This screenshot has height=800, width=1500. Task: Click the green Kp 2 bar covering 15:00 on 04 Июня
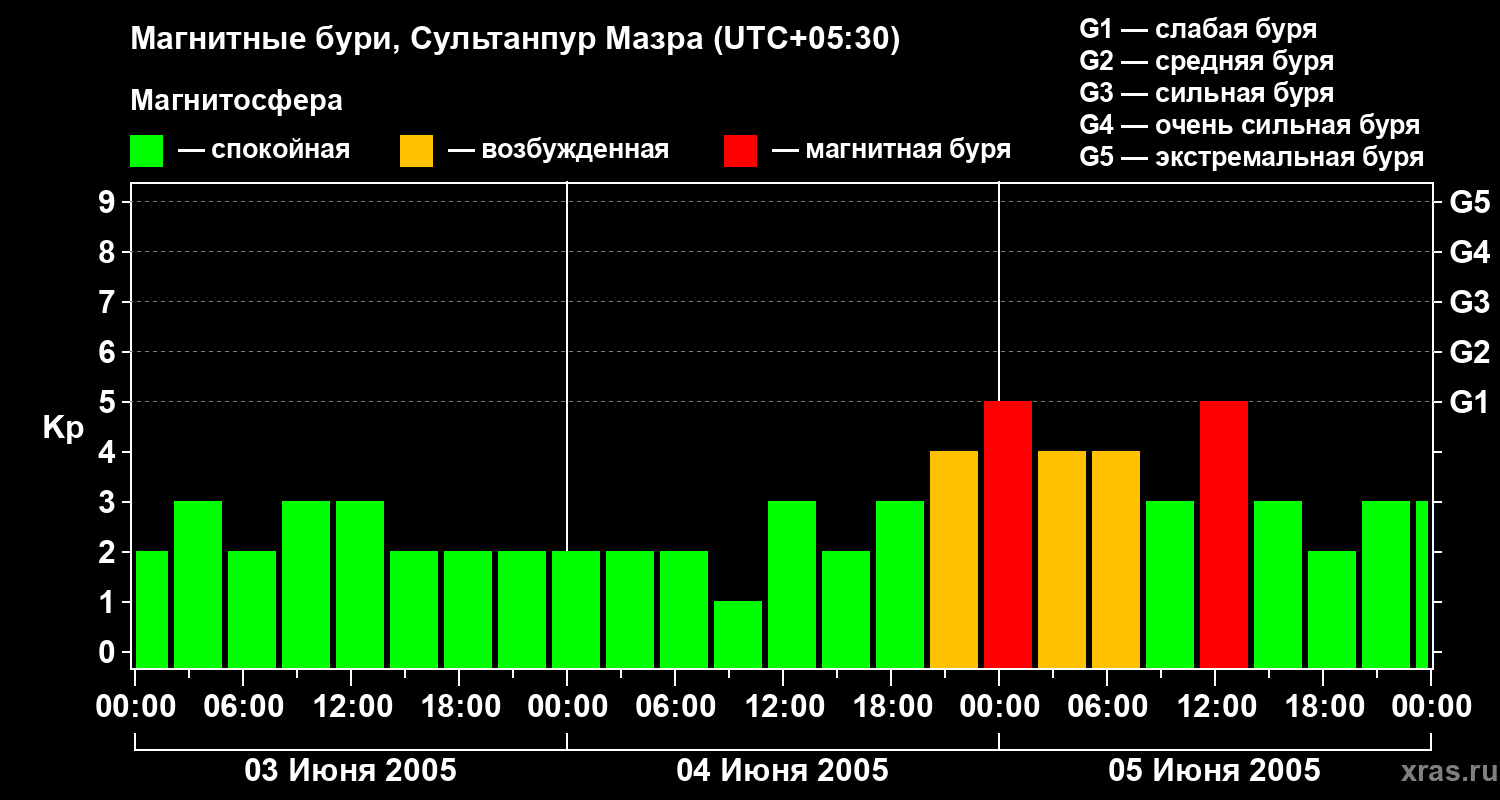pyautogui.click(x=846, y=610)
